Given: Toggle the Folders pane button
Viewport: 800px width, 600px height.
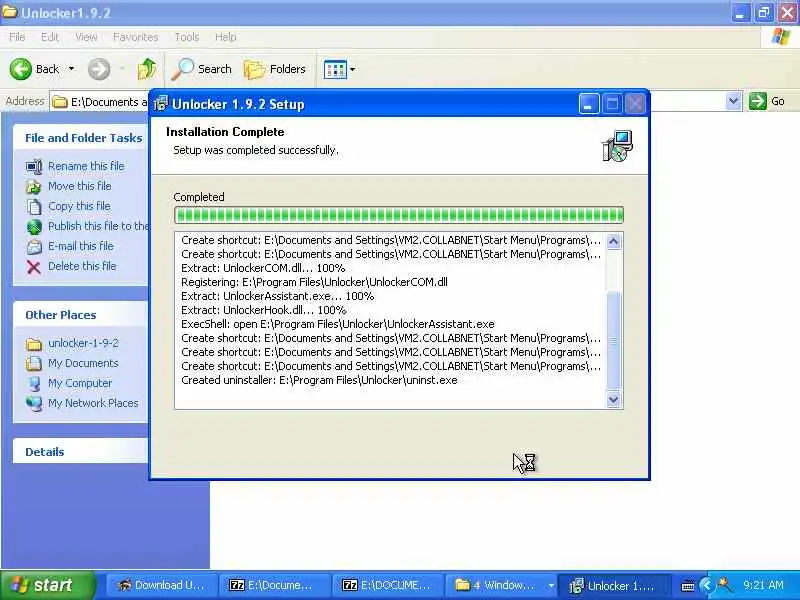Looking at the screenshot, I should [x=274, y=69].
